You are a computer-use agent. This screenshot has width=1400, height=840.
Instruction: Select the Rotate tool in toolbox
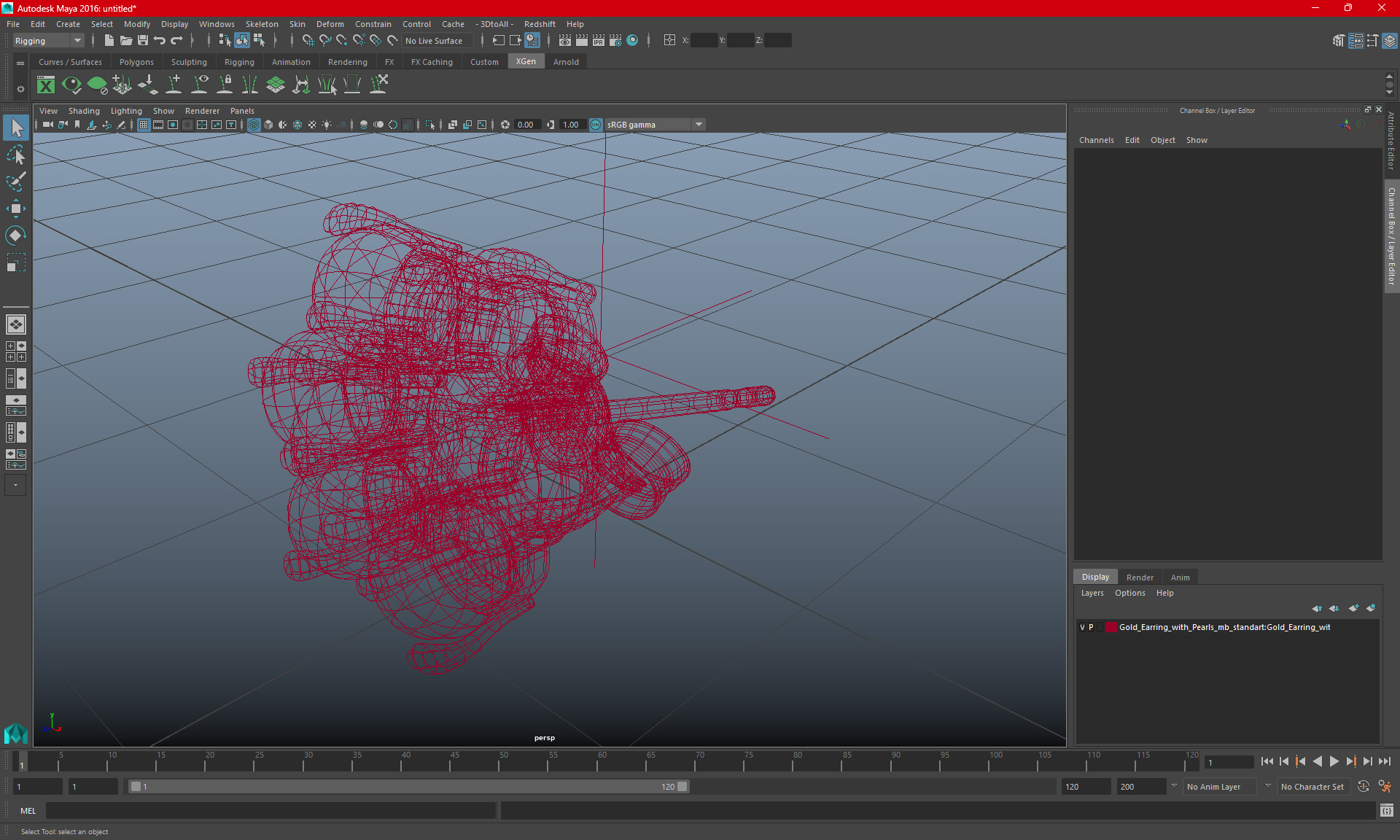pyautogui.click(x=15, y=235)
